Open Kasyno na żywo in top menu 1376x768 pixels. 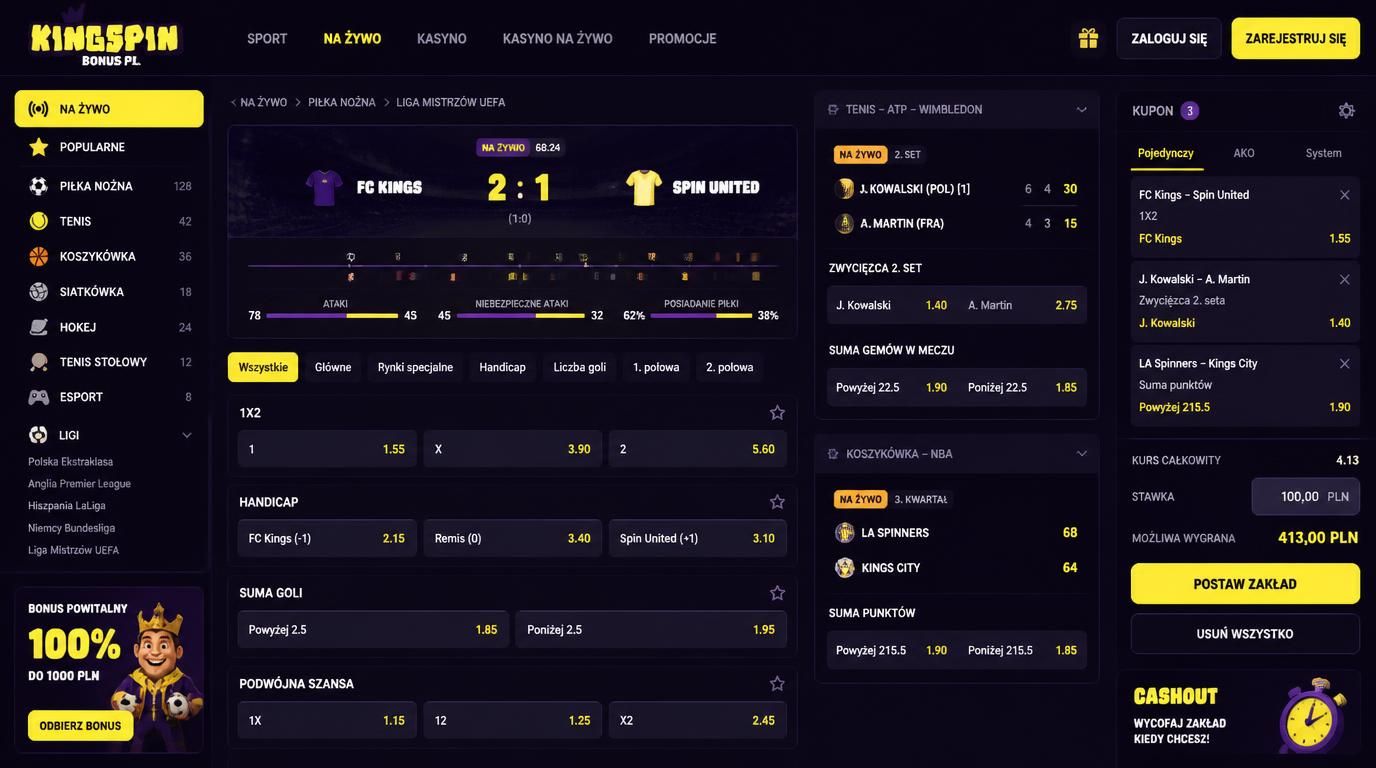pos(557,38)
